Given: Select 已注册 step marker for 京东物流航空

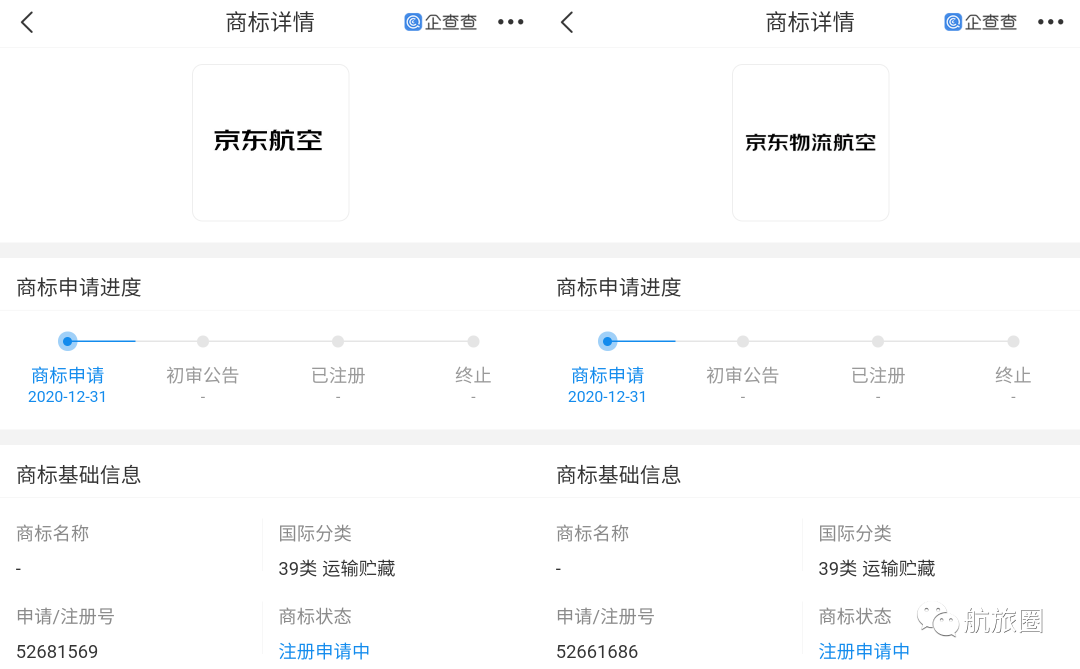Looking at the screenshot, I should (878, 341).
